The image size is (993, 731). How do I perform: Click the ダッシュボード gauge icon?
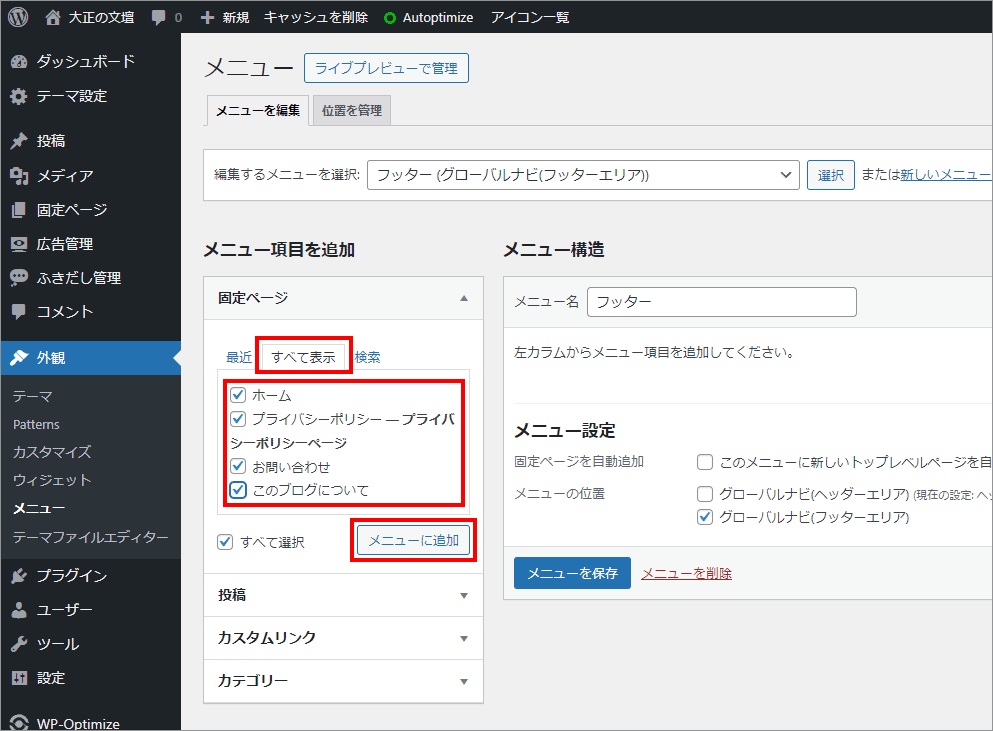pos(20,61)
